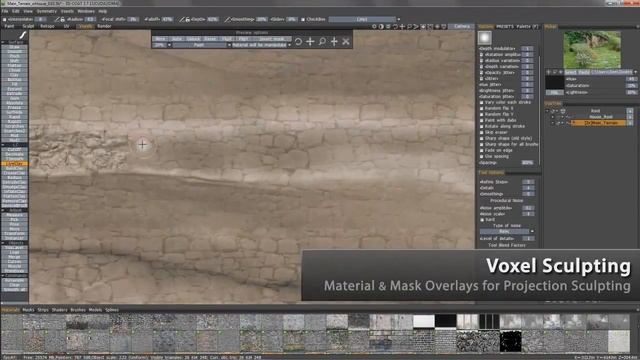The image size is (640, 360).
Task: Open the Symmetry menu
Action: click(47, 11)
